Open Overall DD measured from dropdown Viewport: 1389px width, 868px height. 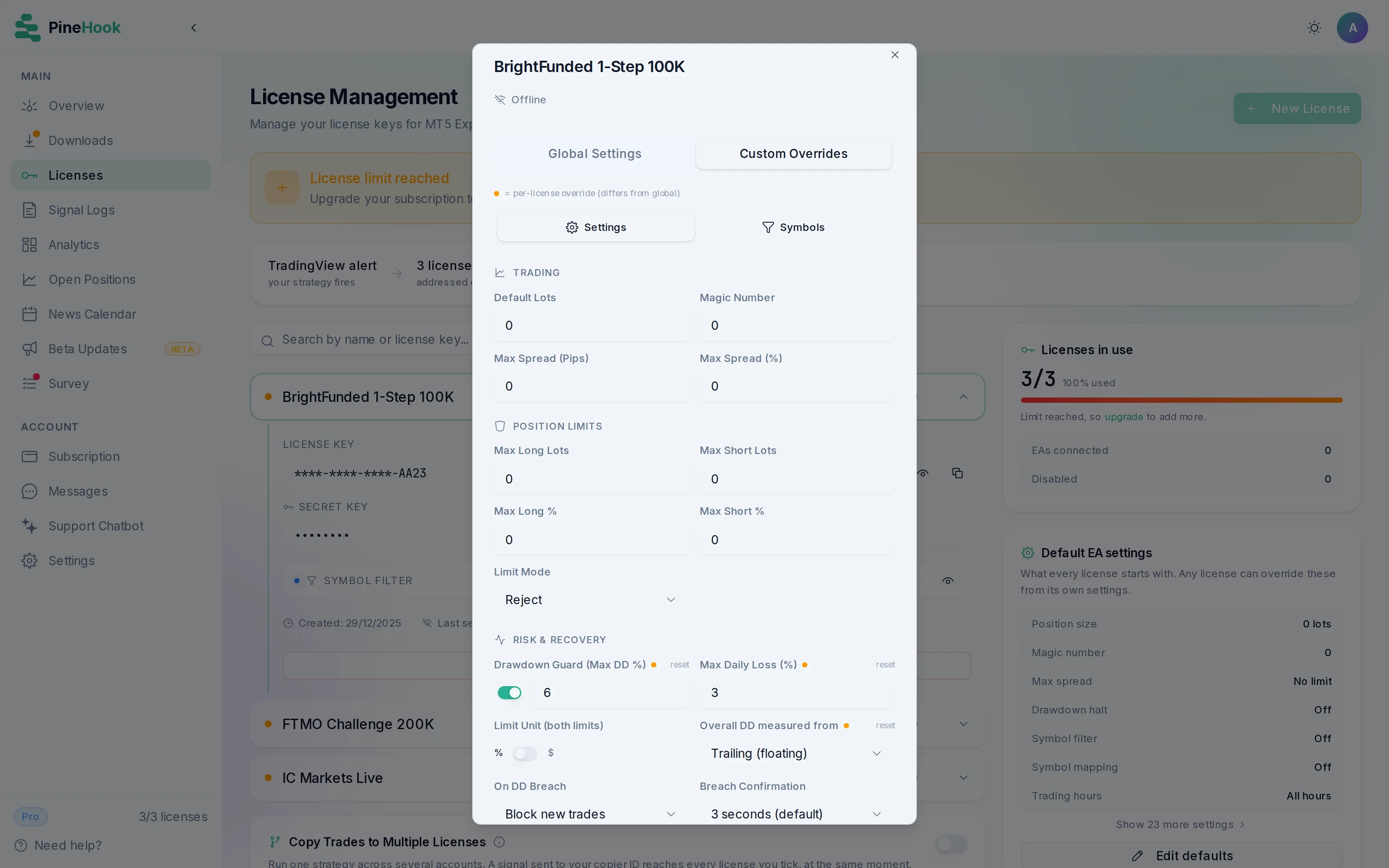click(797, 753)
